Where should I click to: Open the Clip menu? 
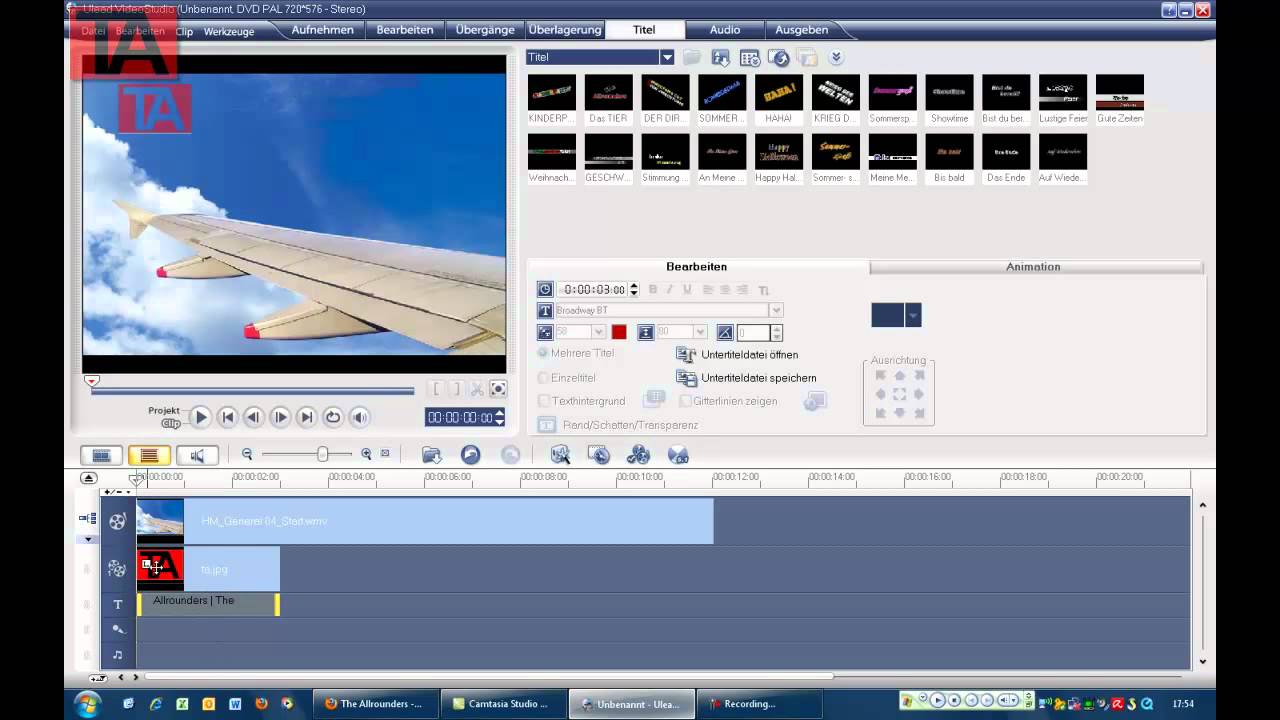point(184,31)
